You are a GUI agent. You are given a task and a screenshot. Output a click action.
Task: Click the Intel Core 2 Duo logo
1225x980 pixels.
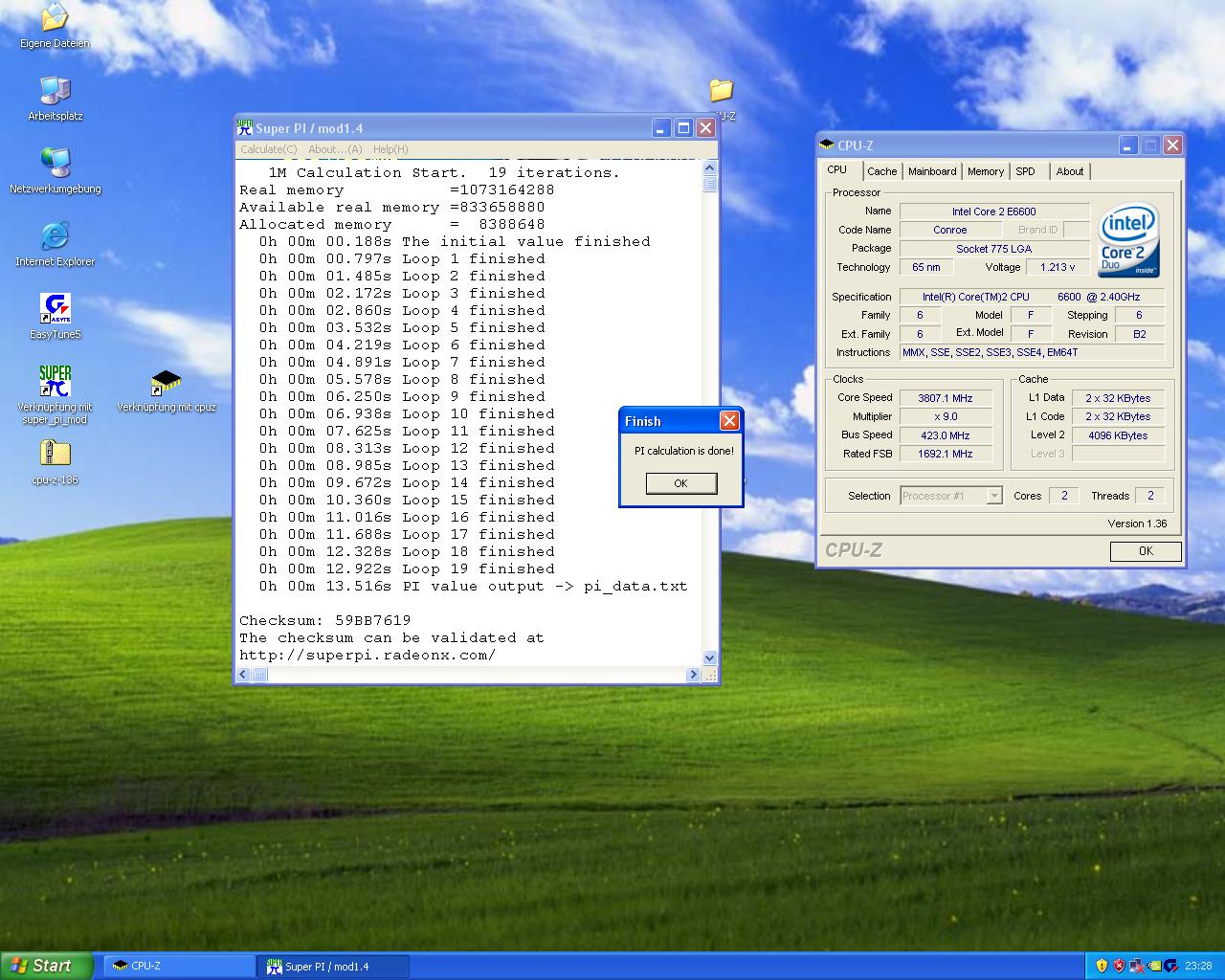1128,239
